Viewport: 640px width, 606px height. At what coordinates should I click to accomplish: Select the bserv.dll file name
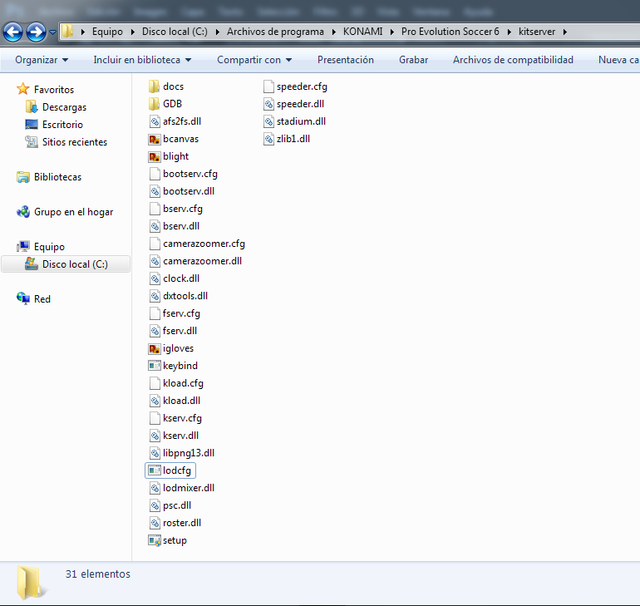(x=181, y=226)
